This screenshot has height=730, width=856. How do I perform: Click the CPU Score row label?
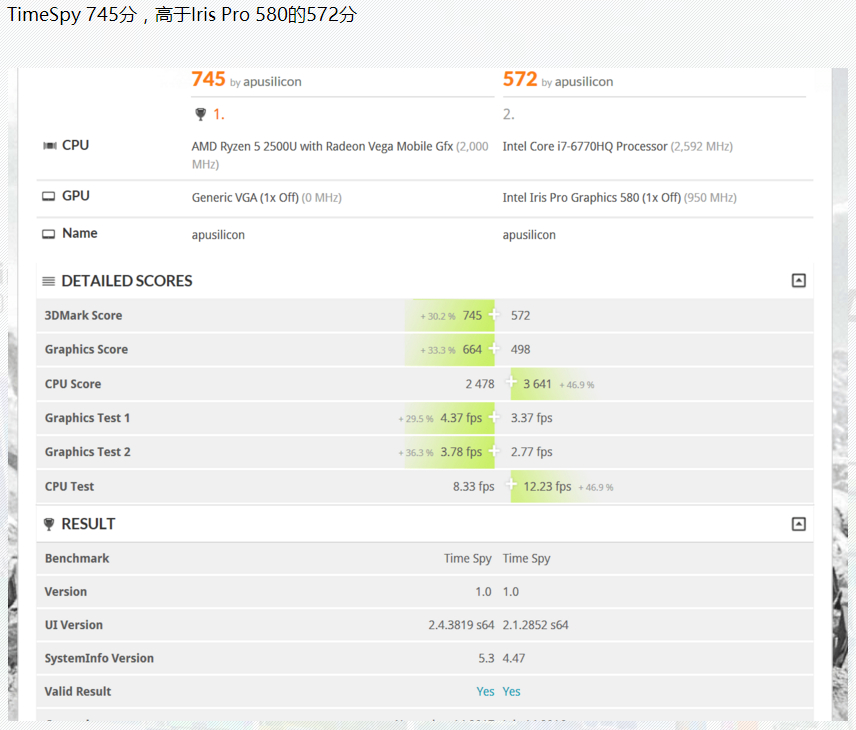(73, 384)
